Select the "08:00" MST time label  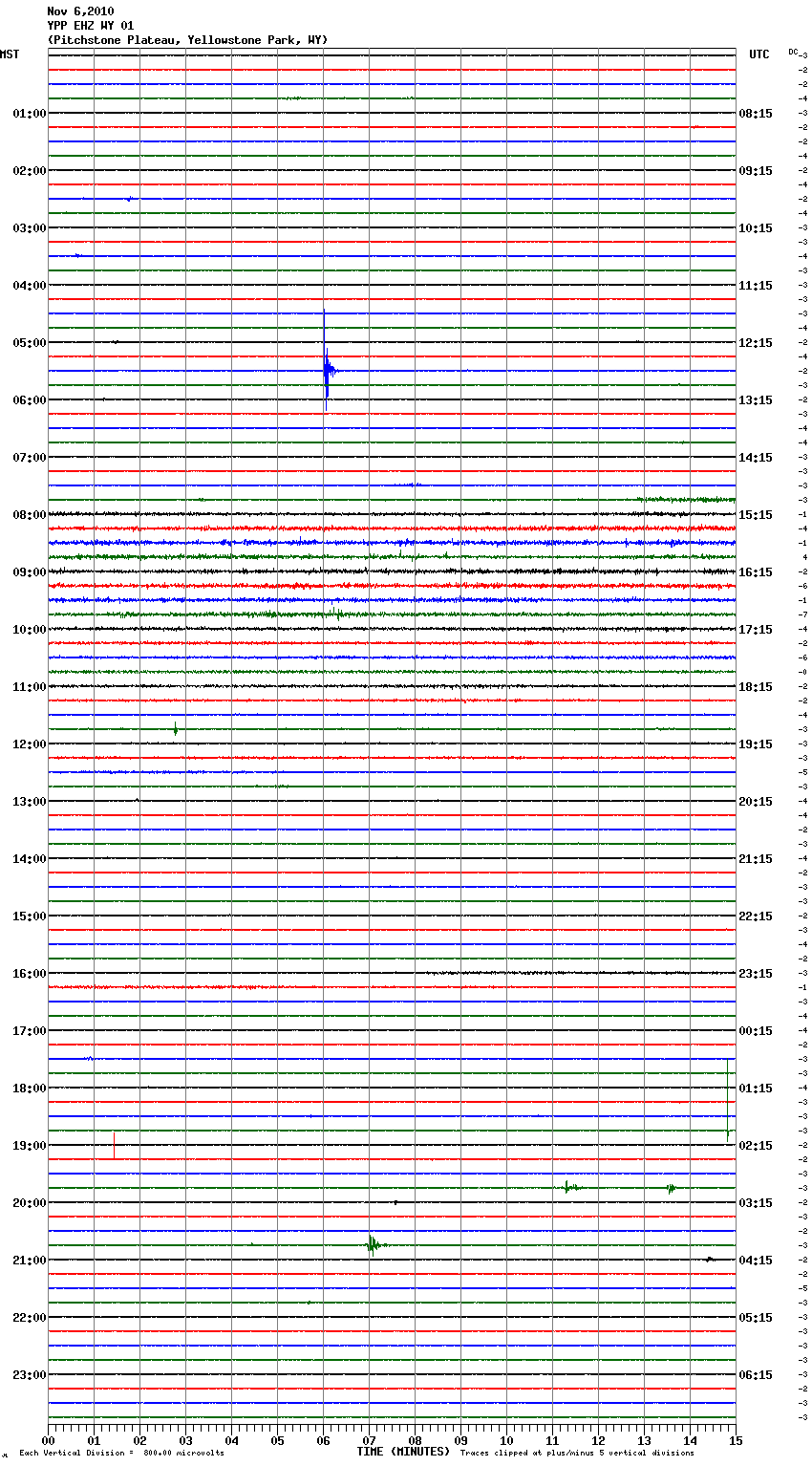(x=30, y=515)
